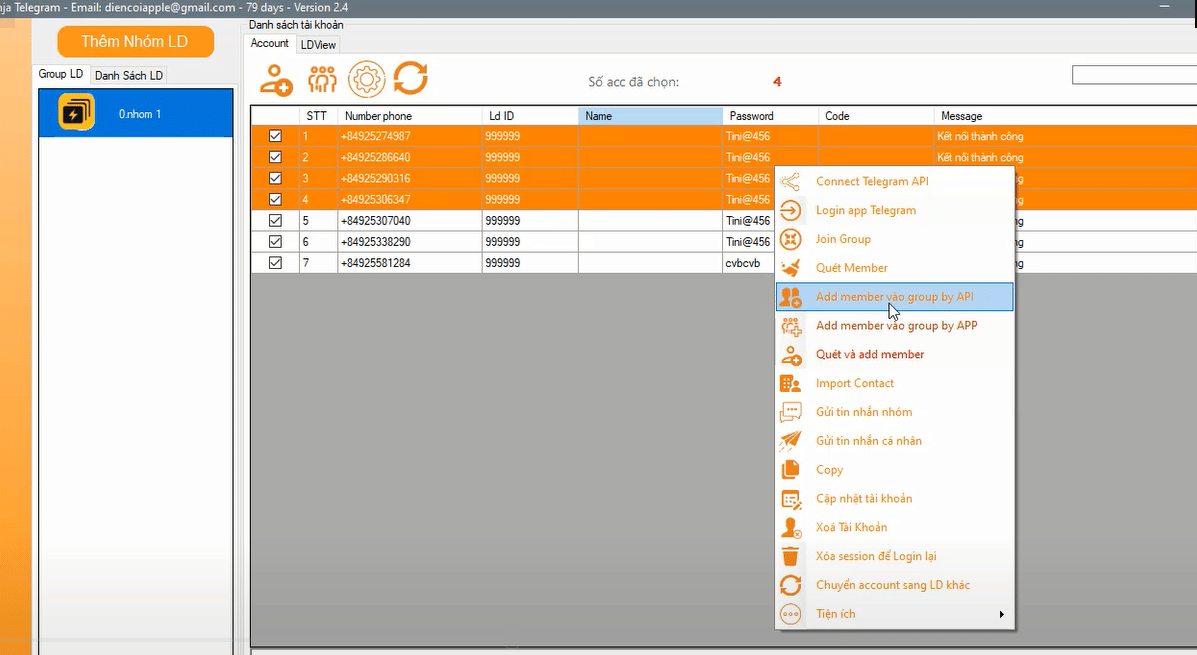Image resolution: width=1197 pixels, height=655 pixels.
Task: Click the paper plane Gửi tin nhắn cá nhân icon
Action: pos(790,441)
